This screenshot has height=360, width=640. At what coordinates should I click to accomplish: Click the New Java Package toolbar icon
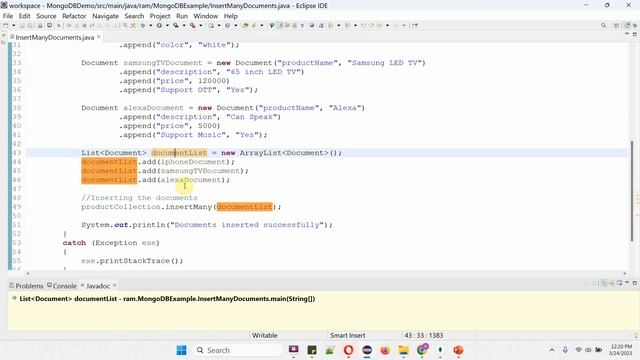211,25
